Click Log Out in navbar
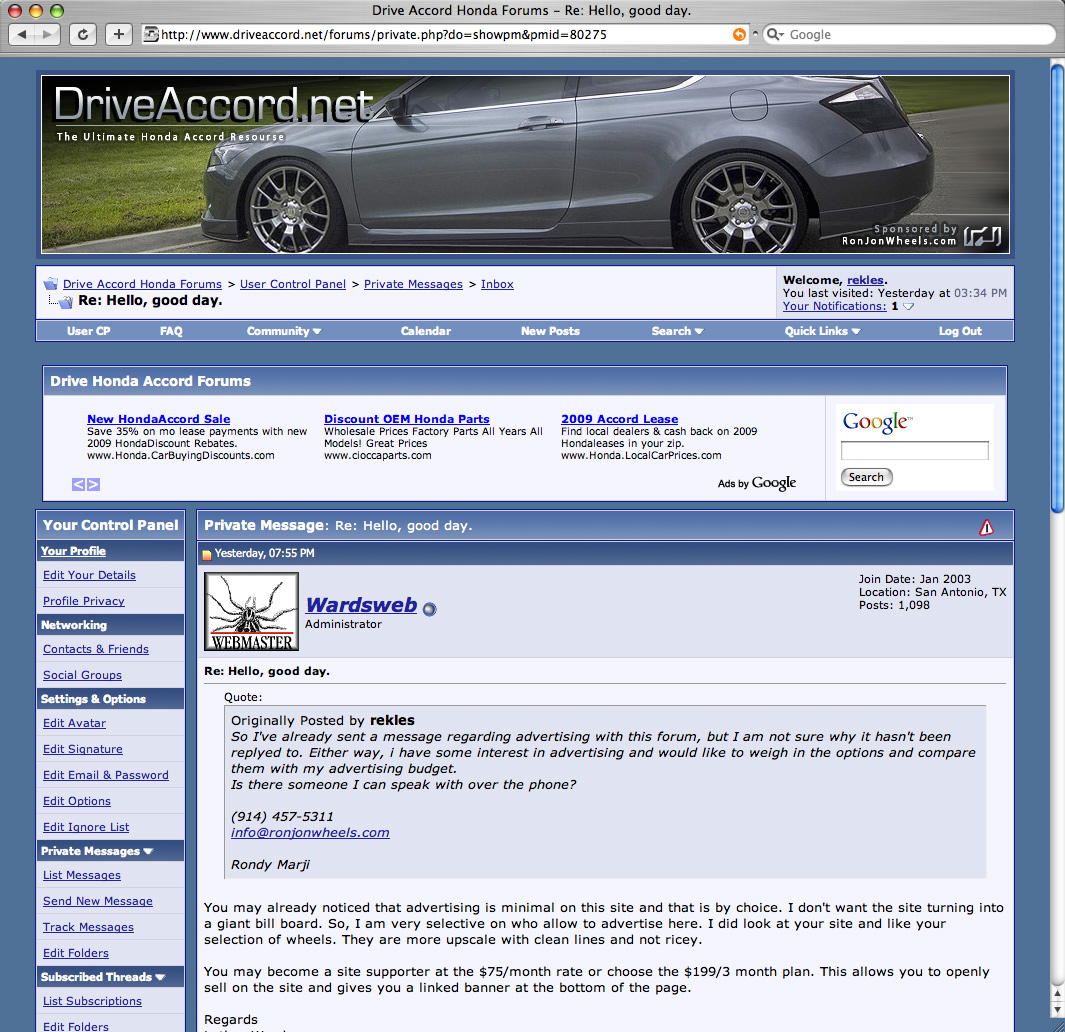This screenshot has width=1065, height=1032. pos(960,331)
